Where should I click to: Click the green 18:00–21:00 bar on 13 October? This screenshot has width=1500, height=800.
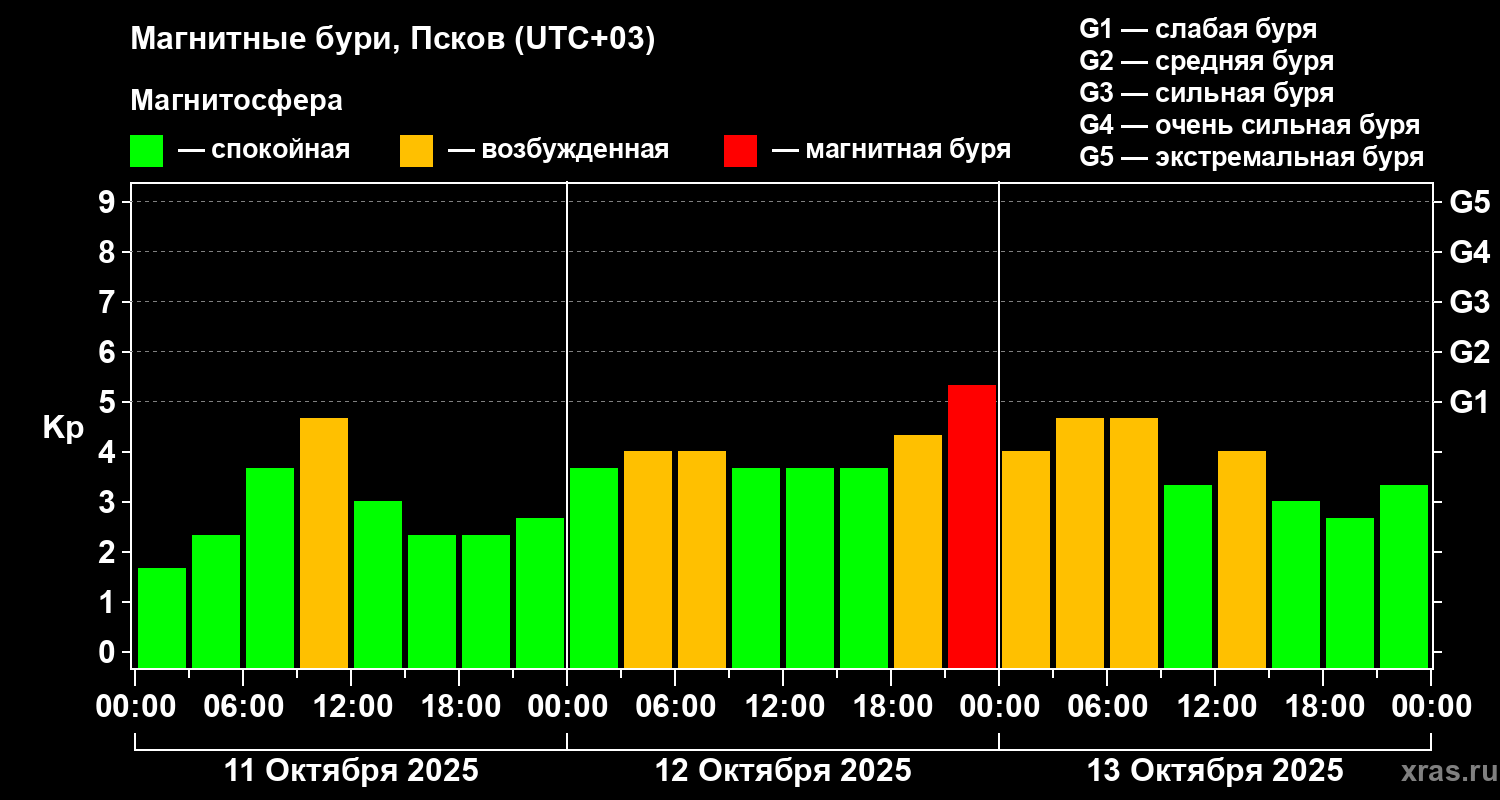tap(1350, 593)
